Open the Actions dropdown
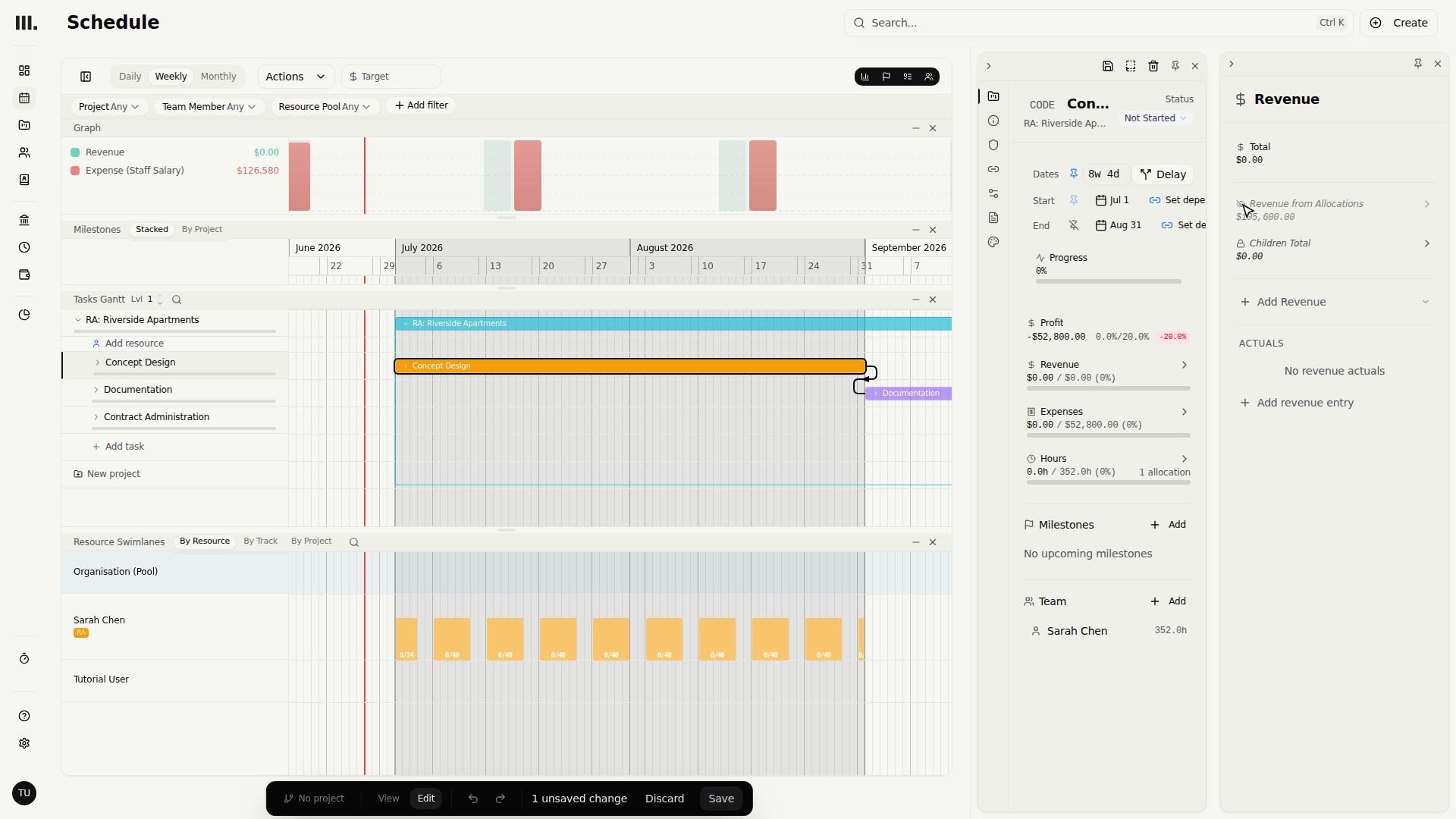Viewport: 1456px width, 819px height. pyautogui.click(x=296, y=77)
